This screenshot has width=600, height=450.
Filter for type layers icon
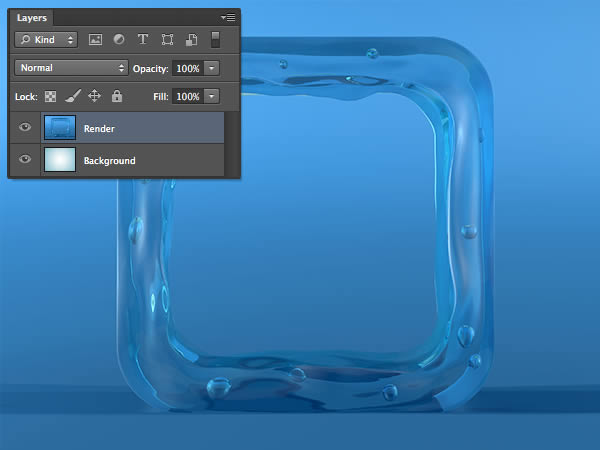coord(143,39)
